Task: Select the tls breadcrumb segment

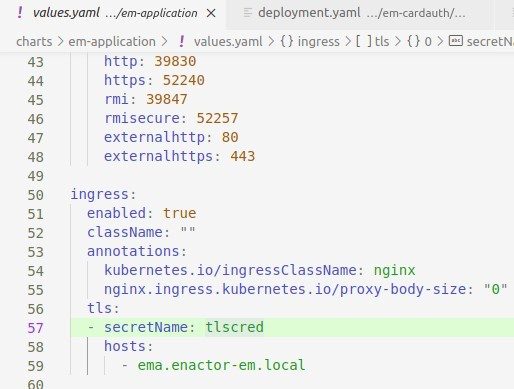Action: (382, 42)
